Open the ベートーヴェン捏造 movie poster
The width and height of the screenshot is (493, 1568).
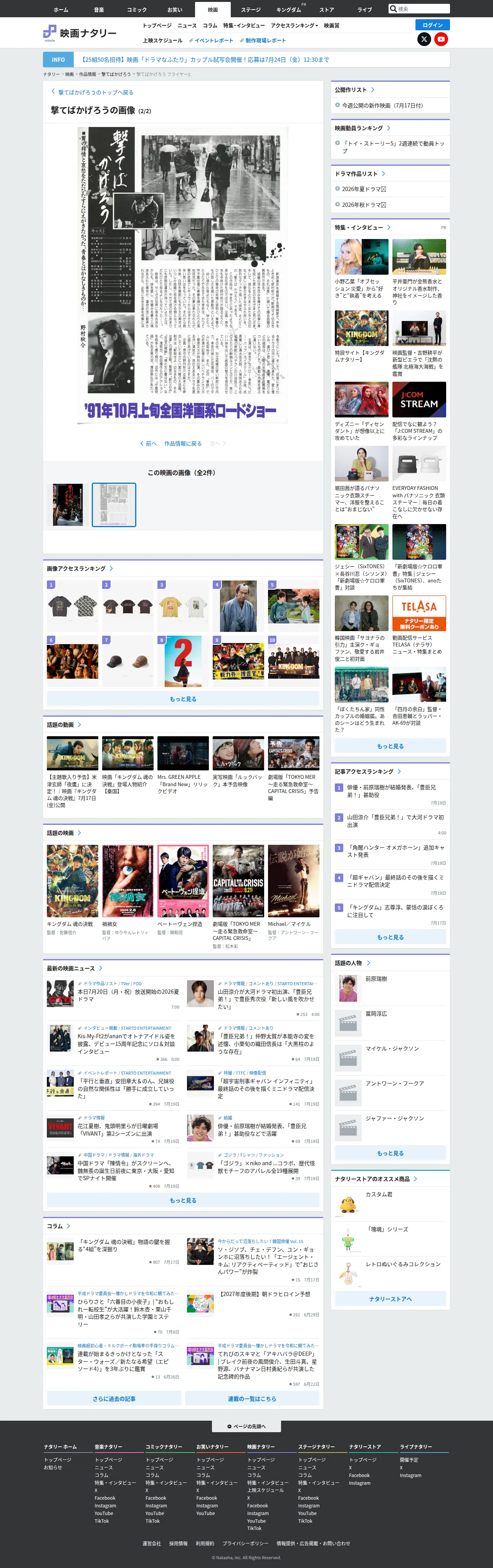point(183,881)
